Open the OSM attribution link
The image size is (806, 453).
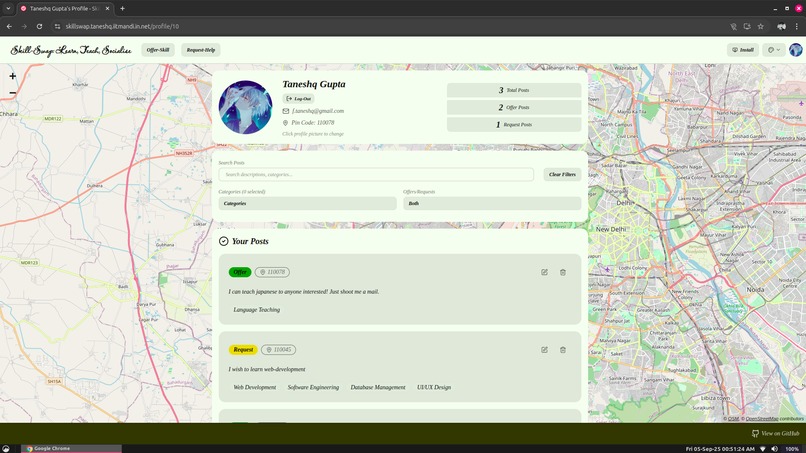[x=734, y=419]
